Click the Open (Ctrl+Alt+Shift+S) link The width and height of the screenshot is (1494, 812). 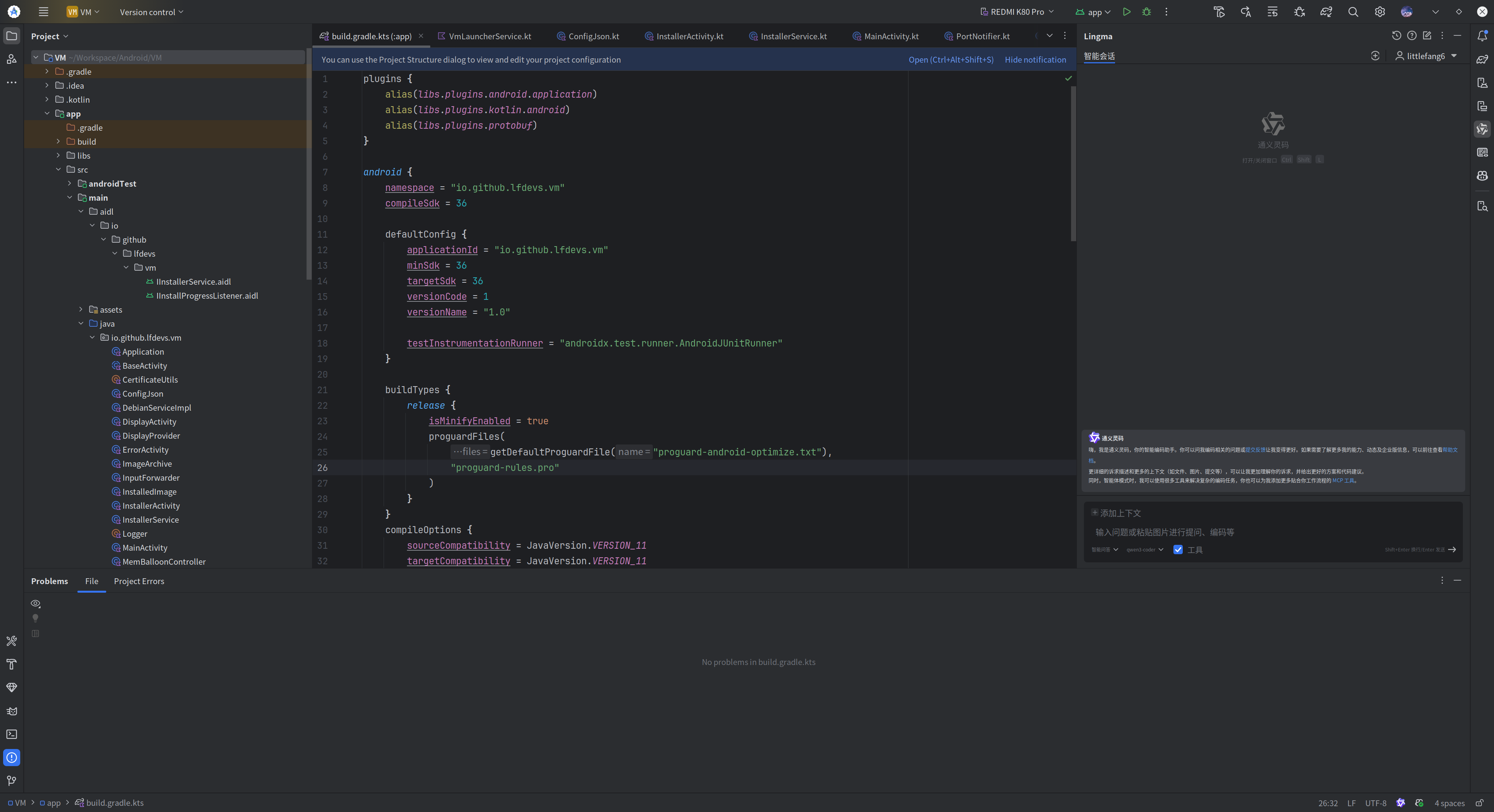[950, 60]
